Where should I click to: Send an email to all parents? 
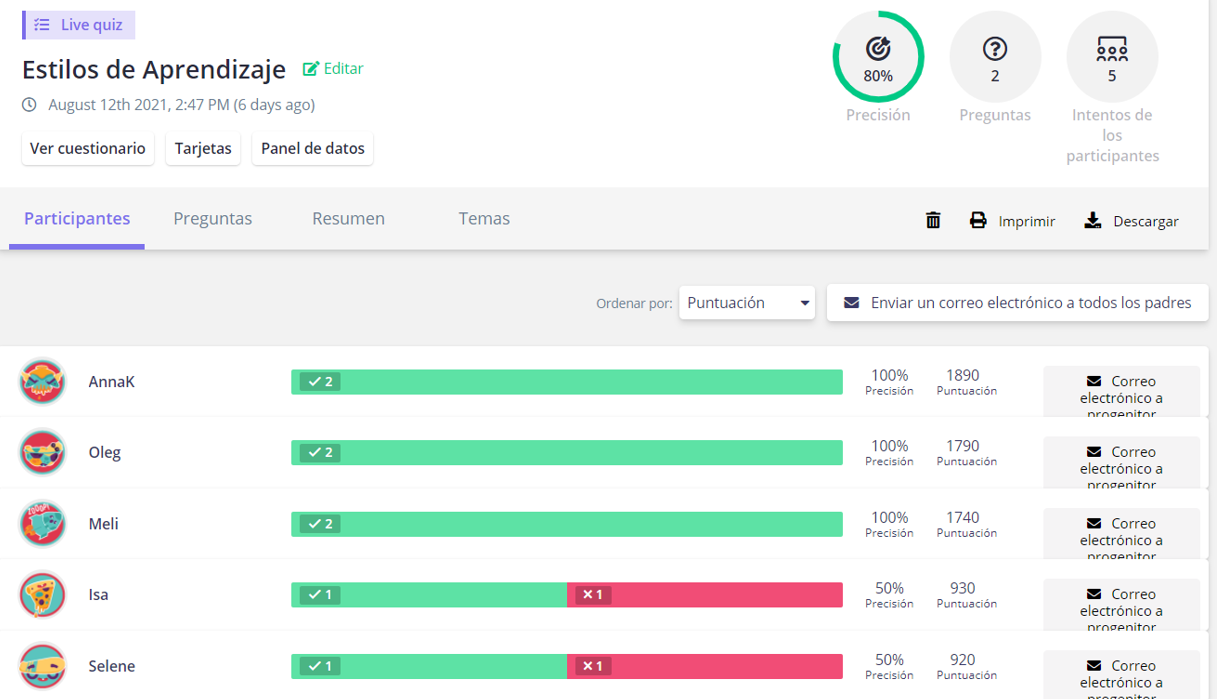pyautogui.click(x=1017, y=303)
